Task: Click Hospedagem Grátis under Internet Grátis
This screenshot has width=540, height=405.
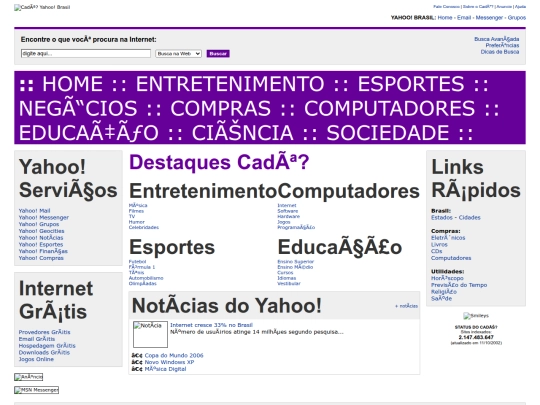Action: (x=47, y=346)
